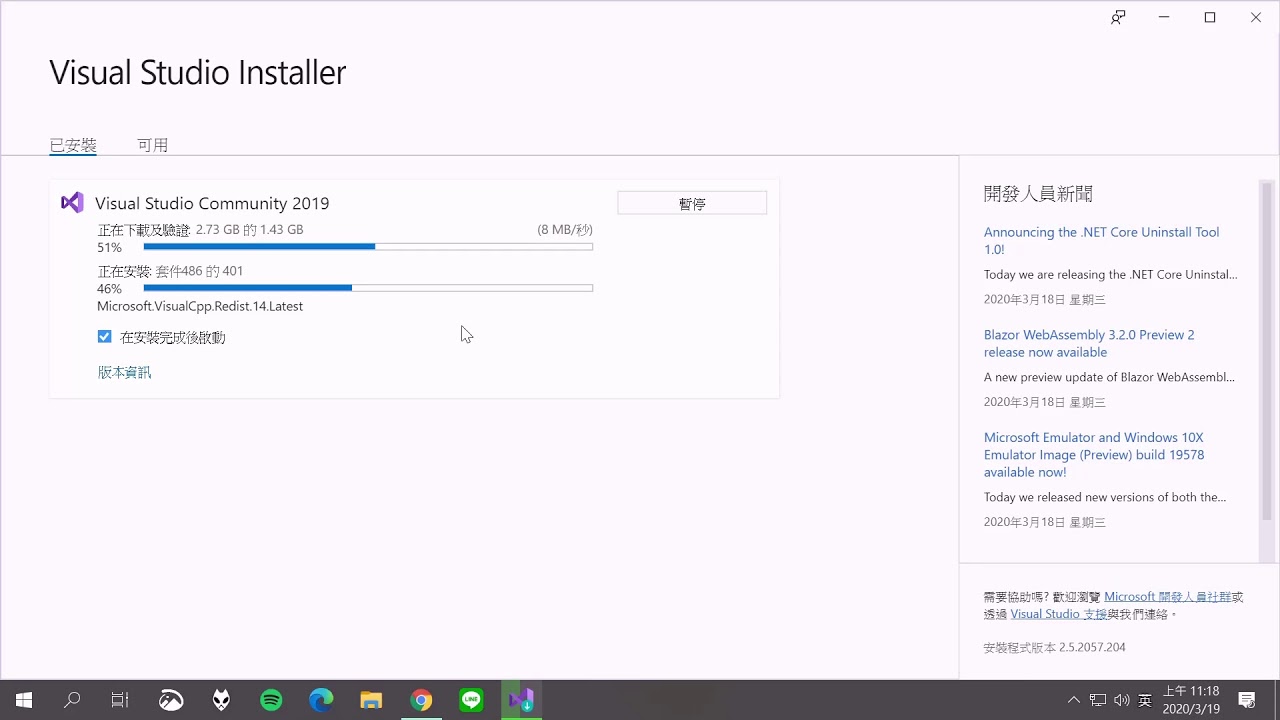This screenshot has width=1280, height=720.
Task: Launch Microsoft Edge from taskbar
Action: point(321,700)
